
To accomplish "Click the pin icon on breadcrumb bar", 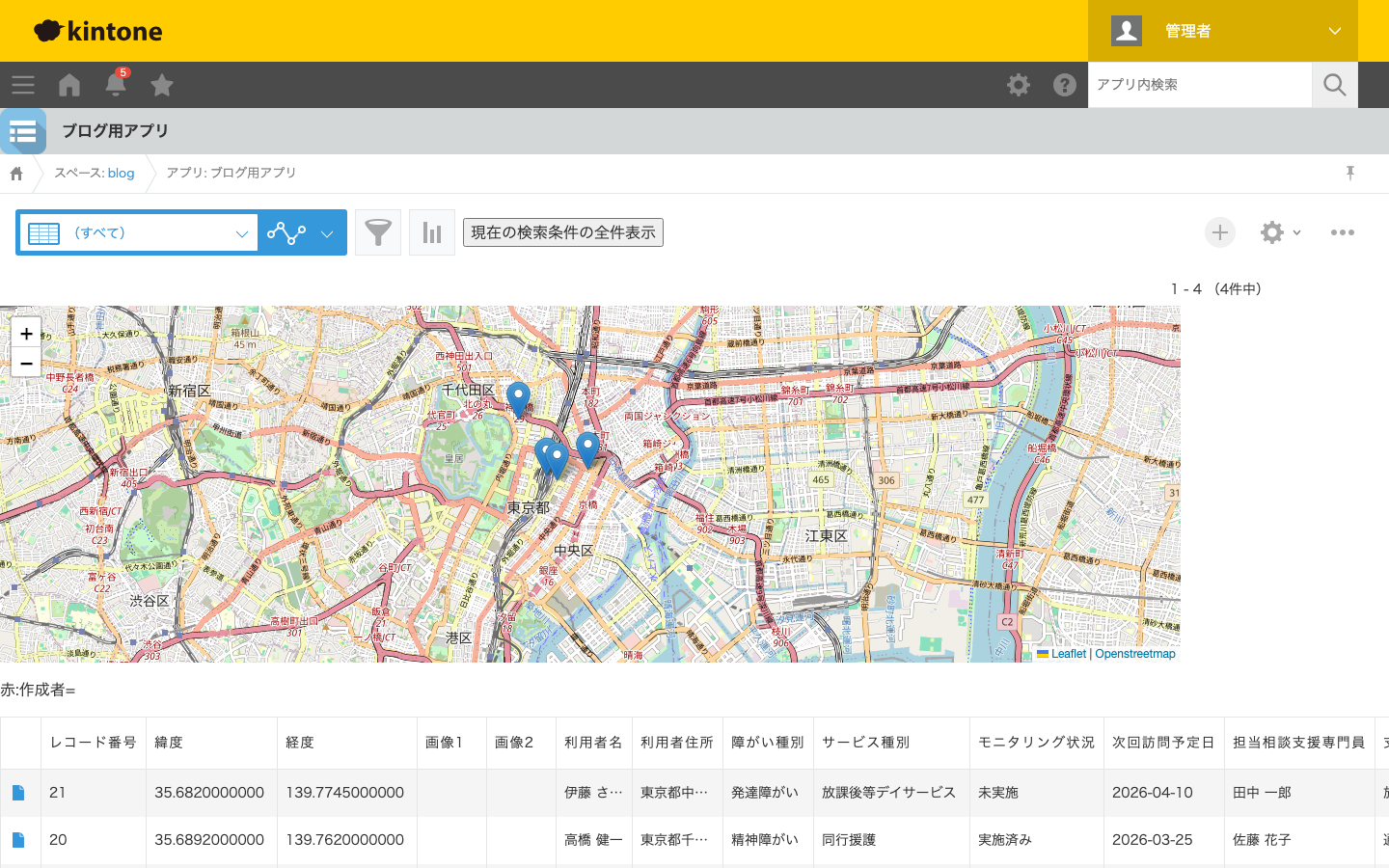I will [x=1350, y=173].
